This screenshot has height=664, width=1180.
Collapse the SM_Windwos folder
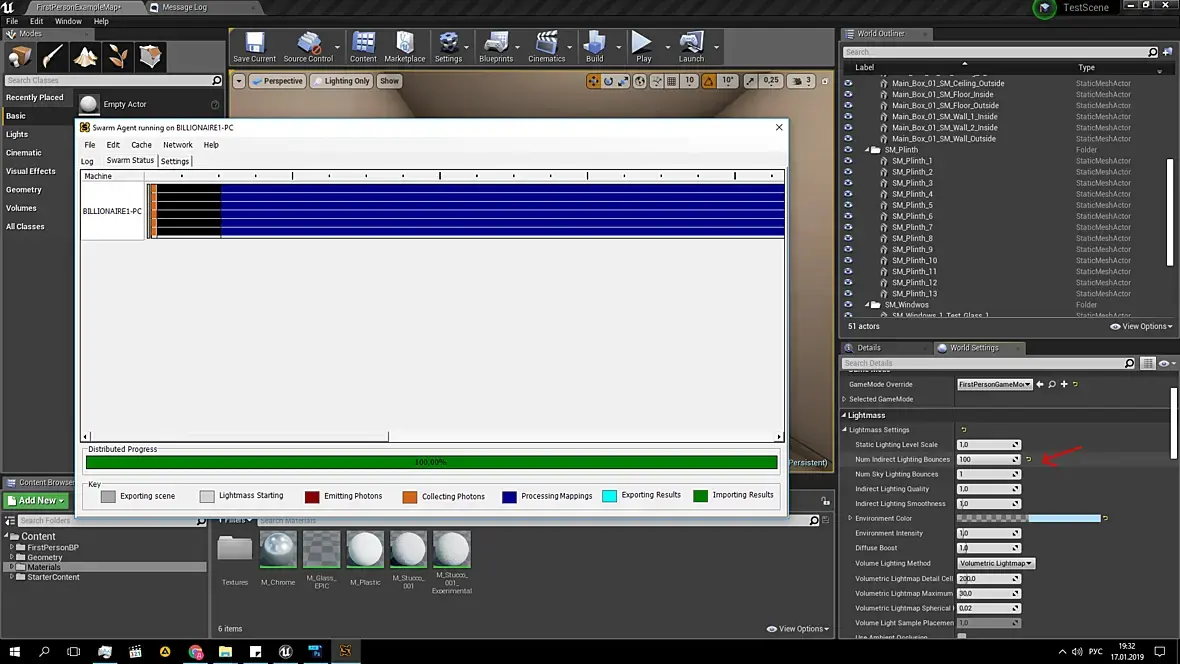point(866,305)
